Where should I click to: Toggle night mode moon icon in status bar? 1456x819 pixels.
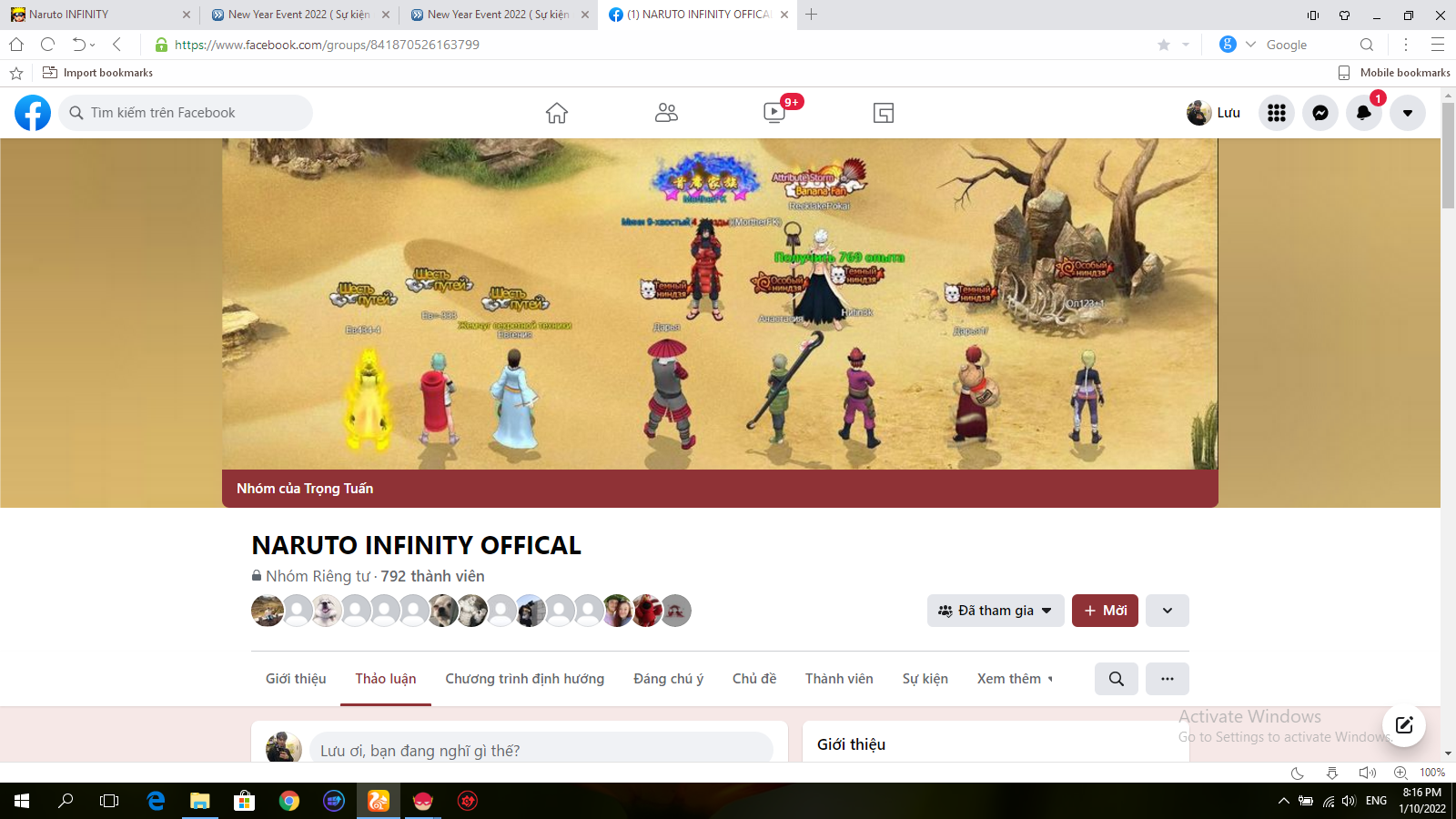point(1298,773)
